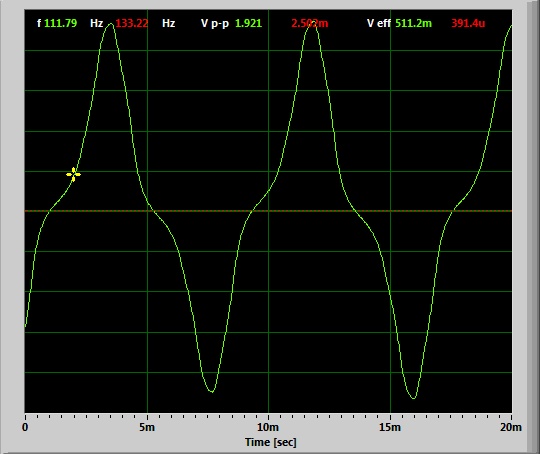Click the white Hz unit after 111.79

[96, 23]
